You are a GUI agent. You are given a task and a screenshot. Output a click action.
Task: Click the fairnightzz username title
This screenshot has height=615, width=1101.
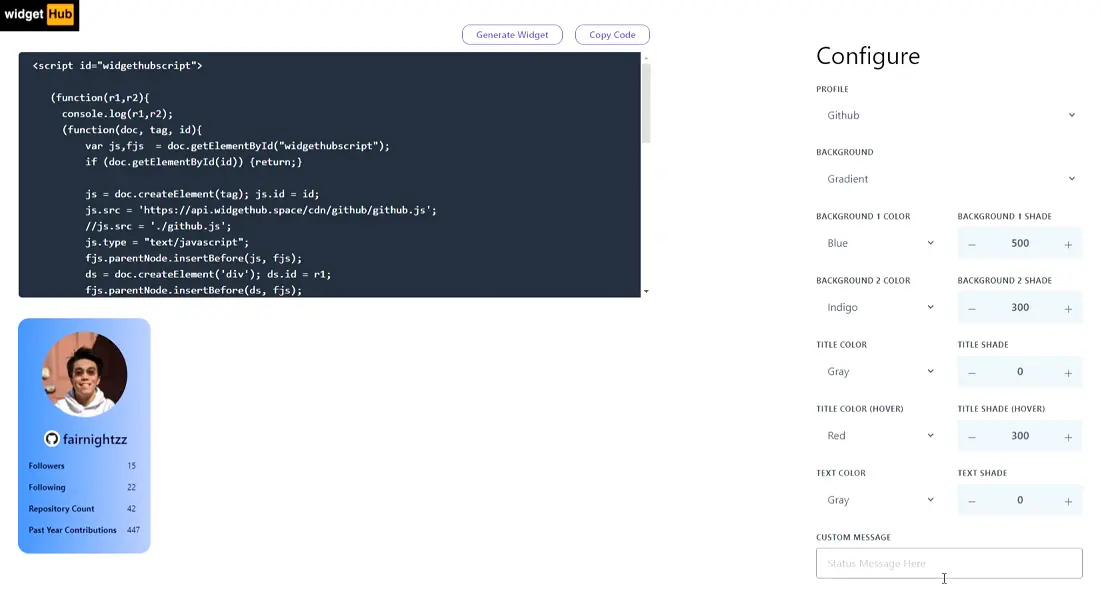point(95,439)
